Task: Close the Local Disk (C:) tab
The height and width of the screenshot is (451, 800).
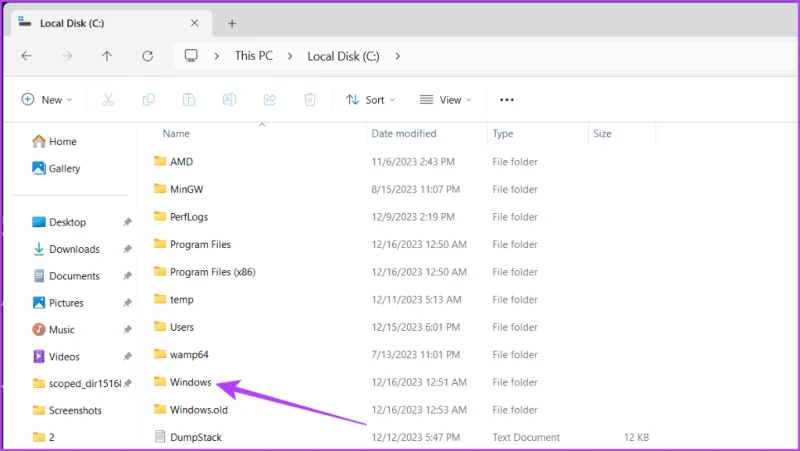Action: click(x=194, y=23)
